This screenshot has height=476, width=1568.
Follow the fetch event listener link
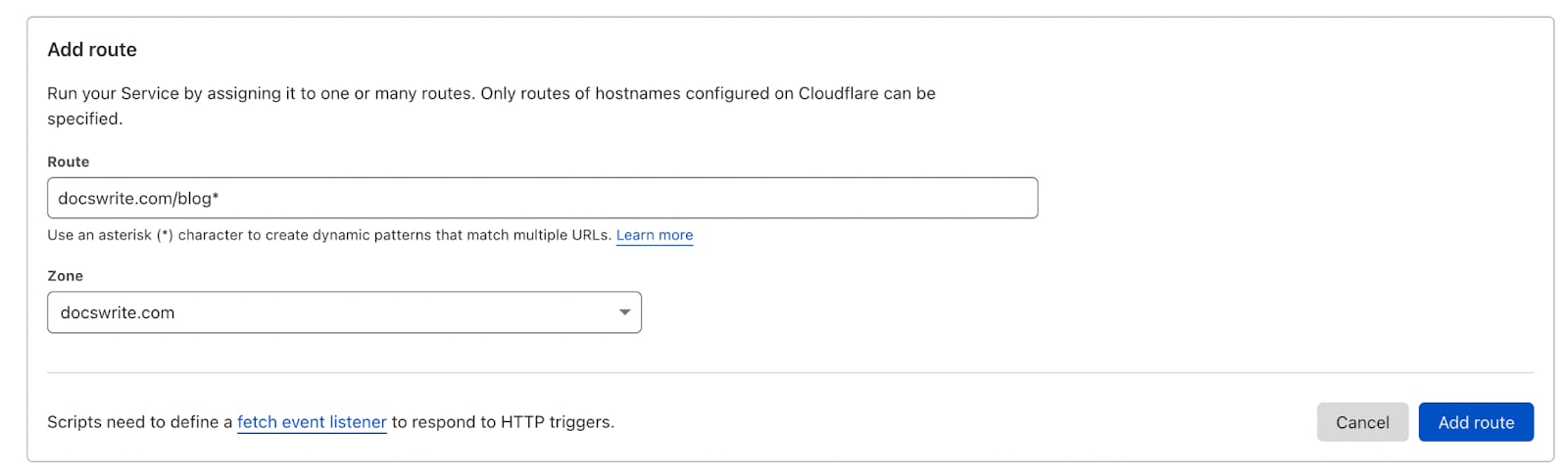[x=312, y=422]
